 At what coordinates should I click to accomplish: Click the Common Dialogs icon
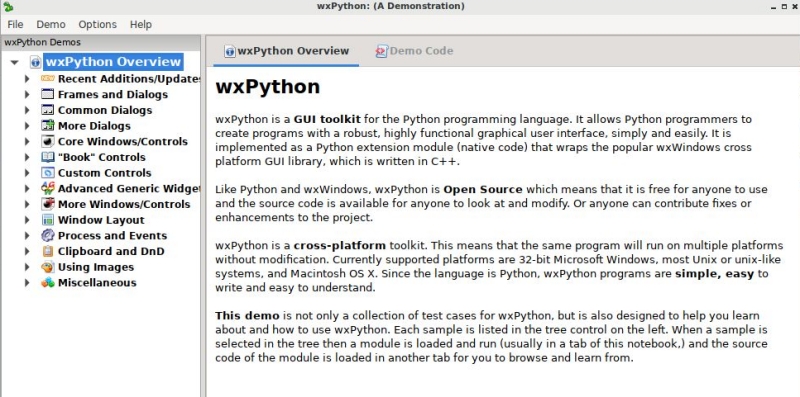coord(47,110)
